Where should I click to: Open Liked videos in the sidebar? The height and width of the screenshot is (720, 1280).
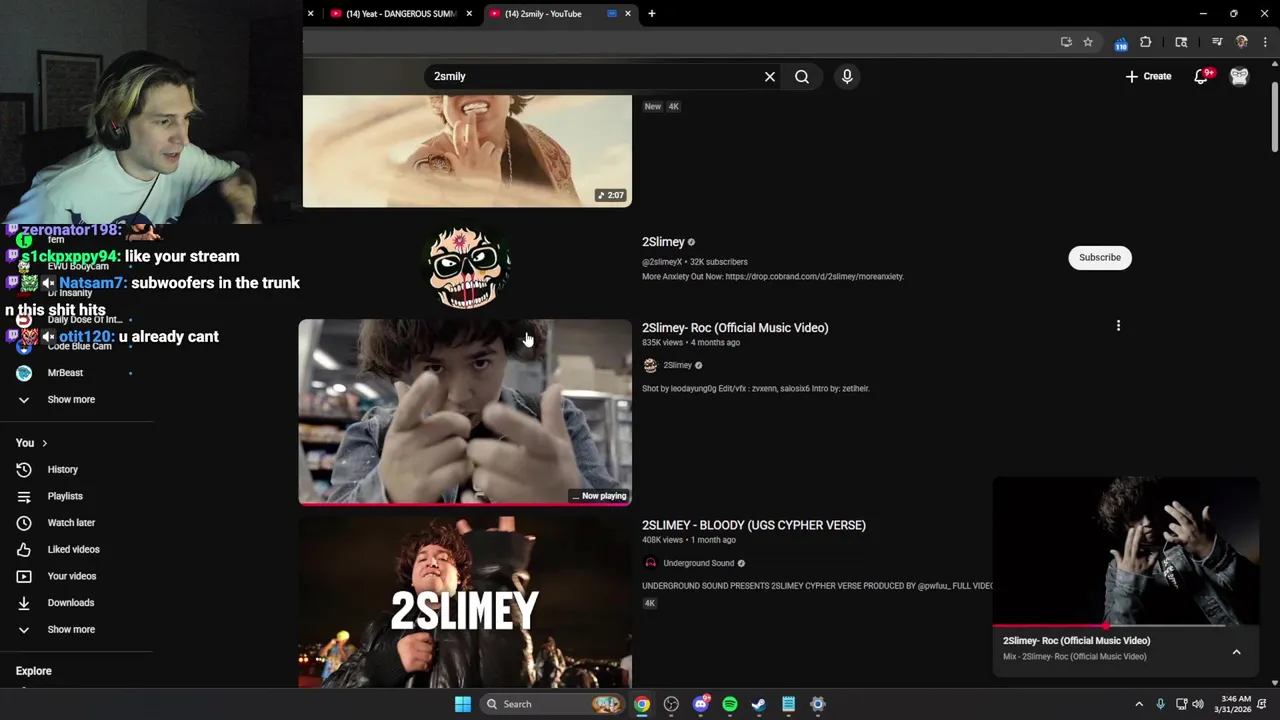(x=73, y=550)
